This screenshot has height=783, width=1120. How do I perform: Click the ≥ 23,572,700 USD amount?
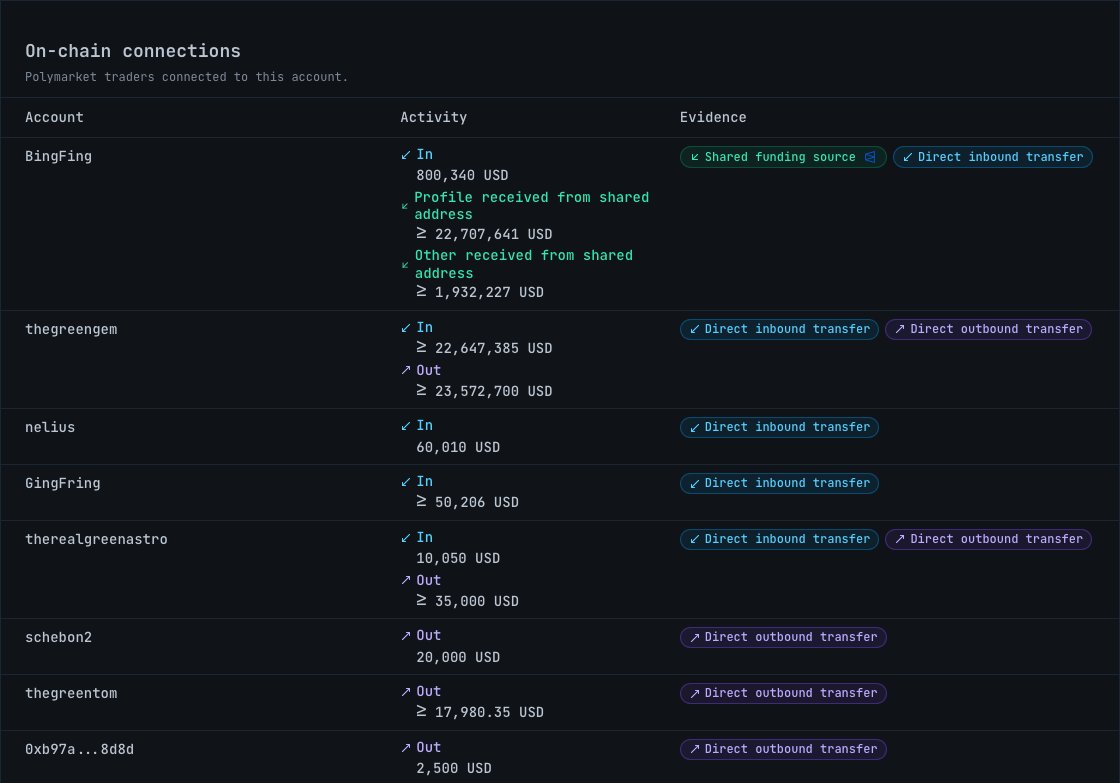(484, 392)
